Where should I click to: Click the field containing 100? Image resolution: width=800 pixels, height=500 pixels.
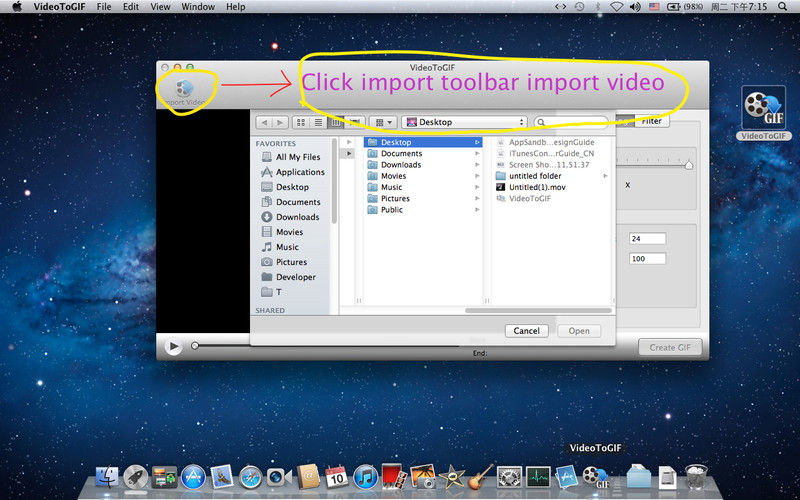(x=647, y=259)
